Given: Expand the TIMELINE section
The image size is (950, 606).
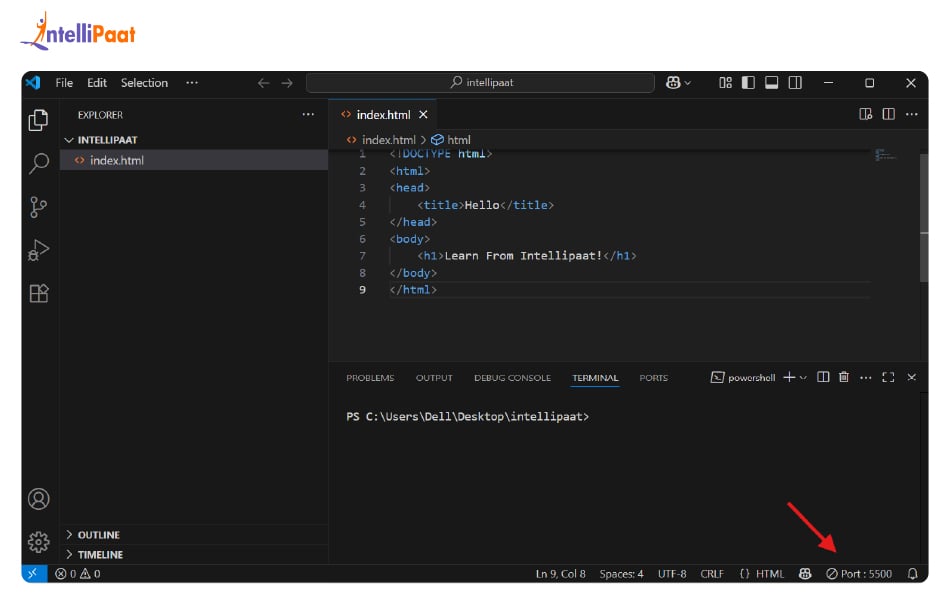Looking at the screenshot, I should point(194,554).
